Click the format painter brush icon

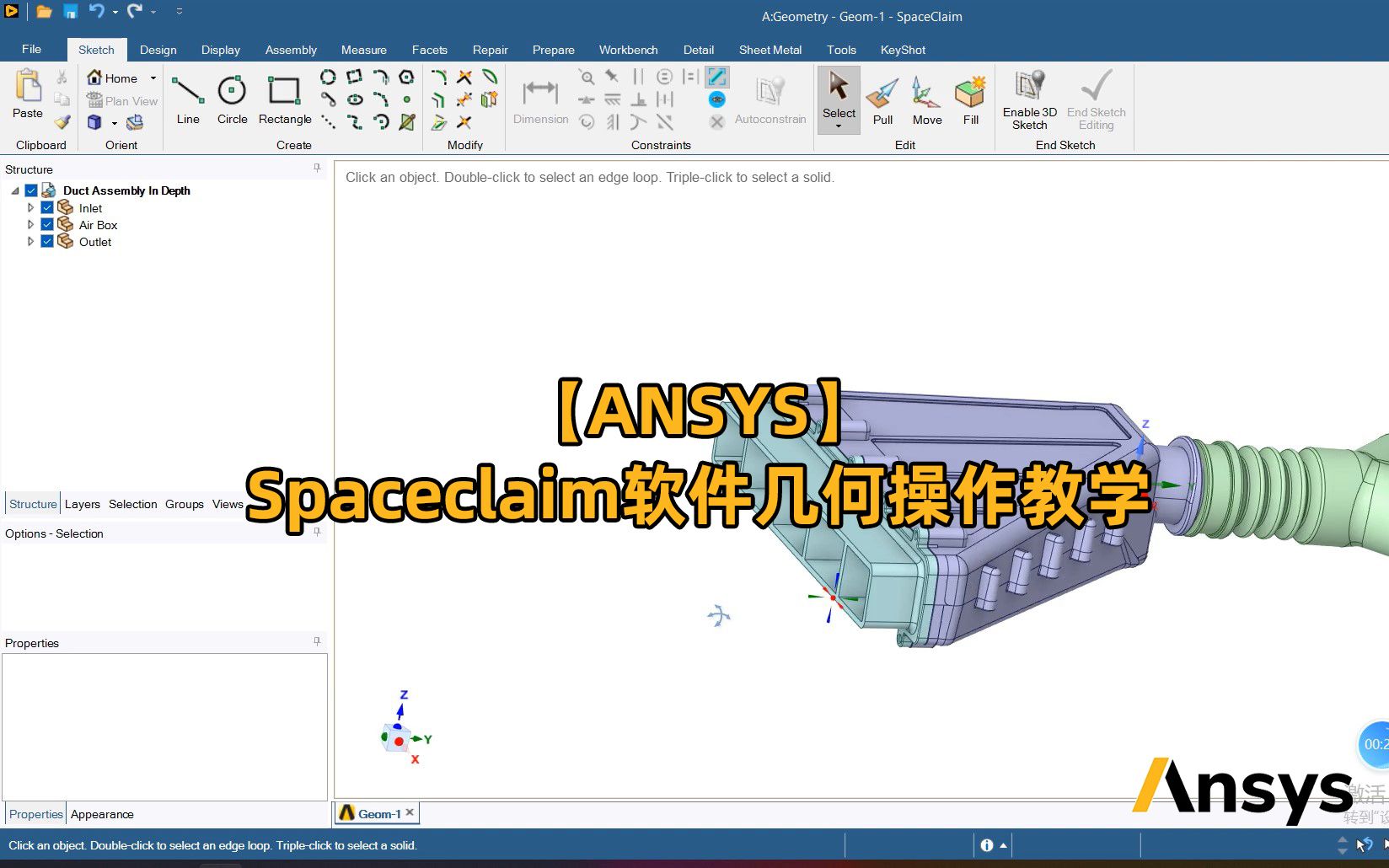coord(62,122)
